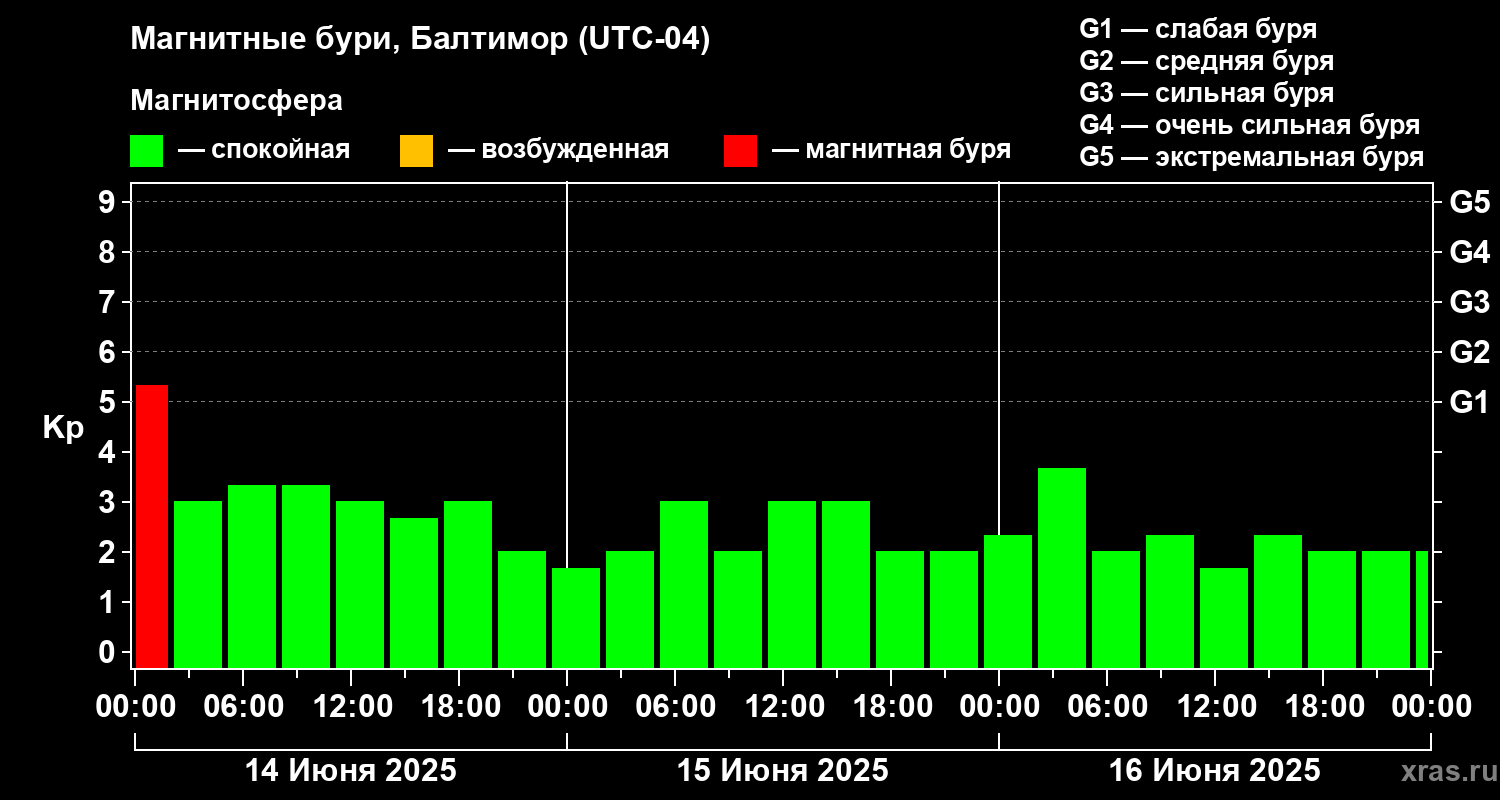Click the G4 label on right axis
Image resolution: width=1500 pixels, height=800 pixels.
pos(1470,252)
